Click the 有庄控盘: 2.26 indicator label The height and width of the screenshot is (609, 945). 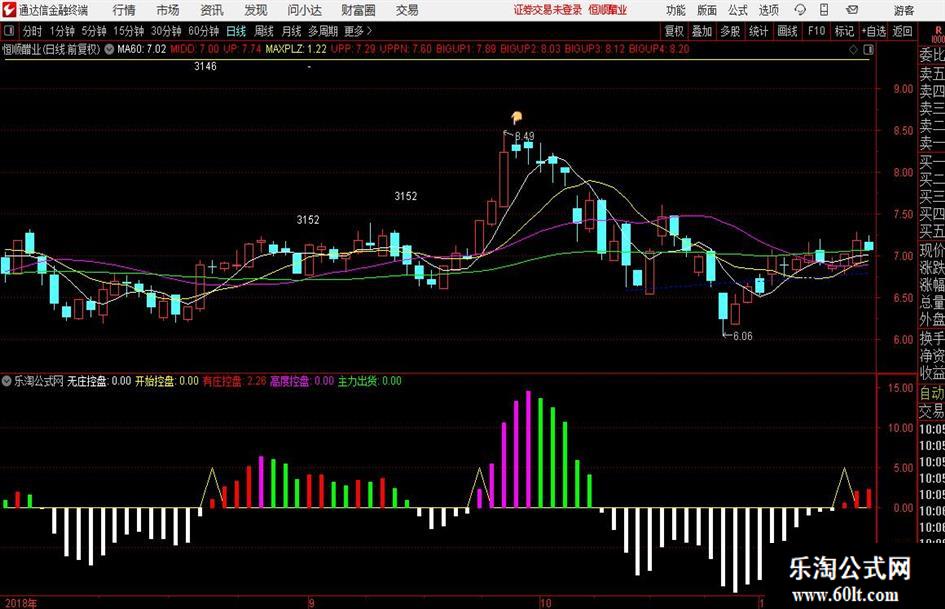coord(234,381)
